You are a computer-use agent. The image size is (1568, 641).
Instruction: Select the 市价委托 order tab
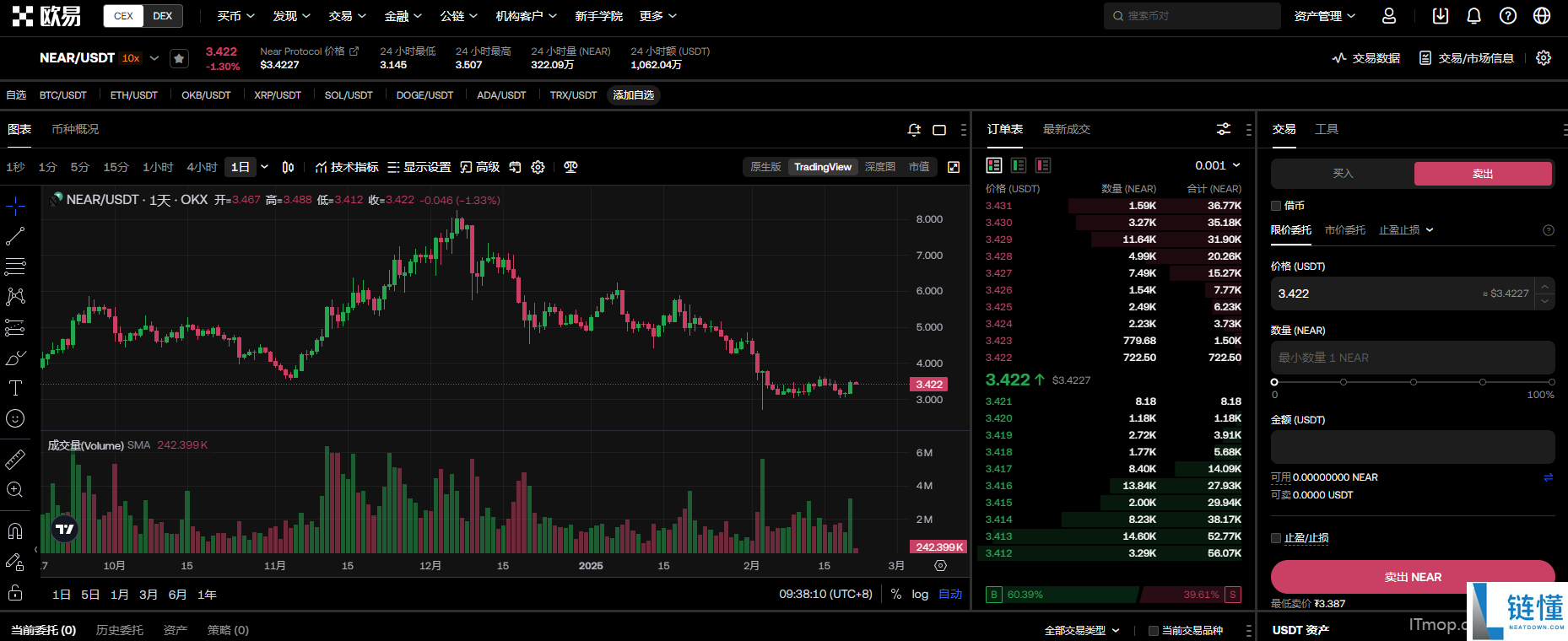pyautogui.click(x=1345, y=230)
